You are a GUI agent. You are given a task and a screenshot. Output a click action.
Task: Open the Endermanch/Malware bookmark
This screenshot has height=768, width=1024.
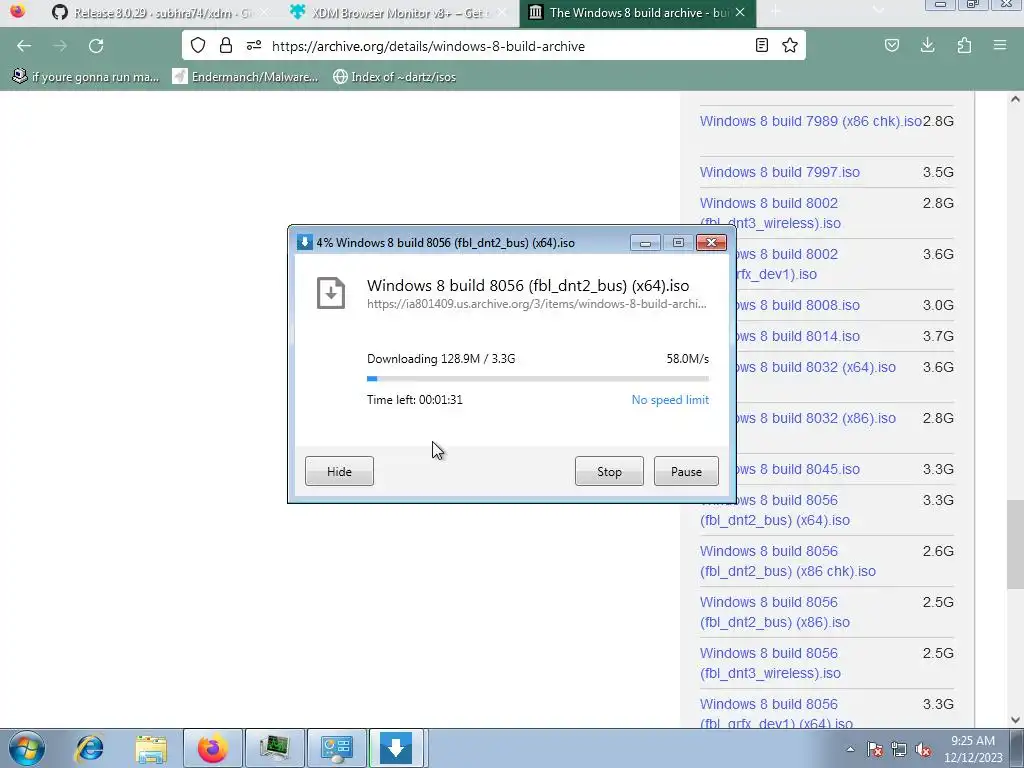click(246, 76)
